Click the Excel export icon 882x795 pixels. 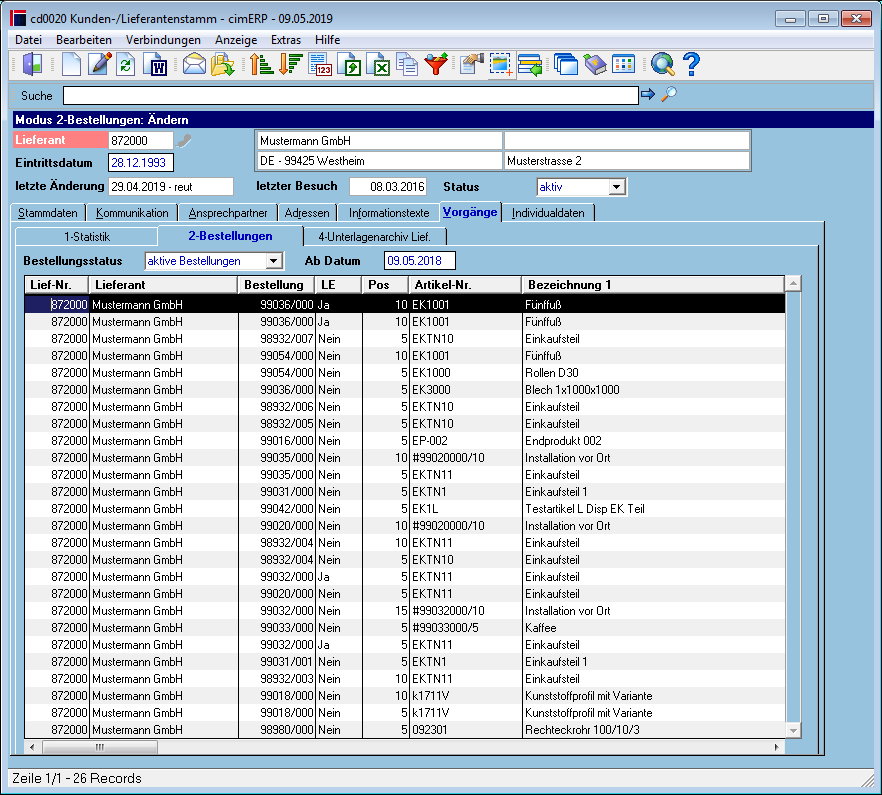click(379, 64)
